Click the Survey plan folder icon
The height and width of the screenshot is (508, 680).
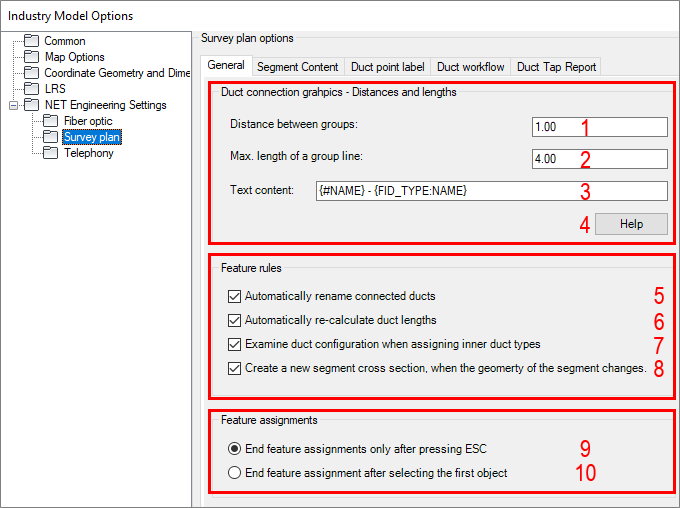click(x=50, y=137)
